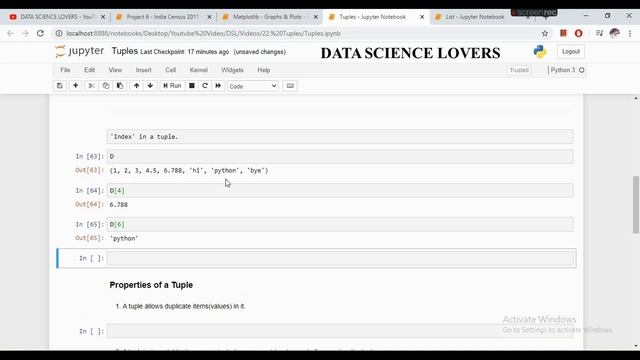Open cell type Code dropdown
The image size is (640, 360).
coord(253,86)
